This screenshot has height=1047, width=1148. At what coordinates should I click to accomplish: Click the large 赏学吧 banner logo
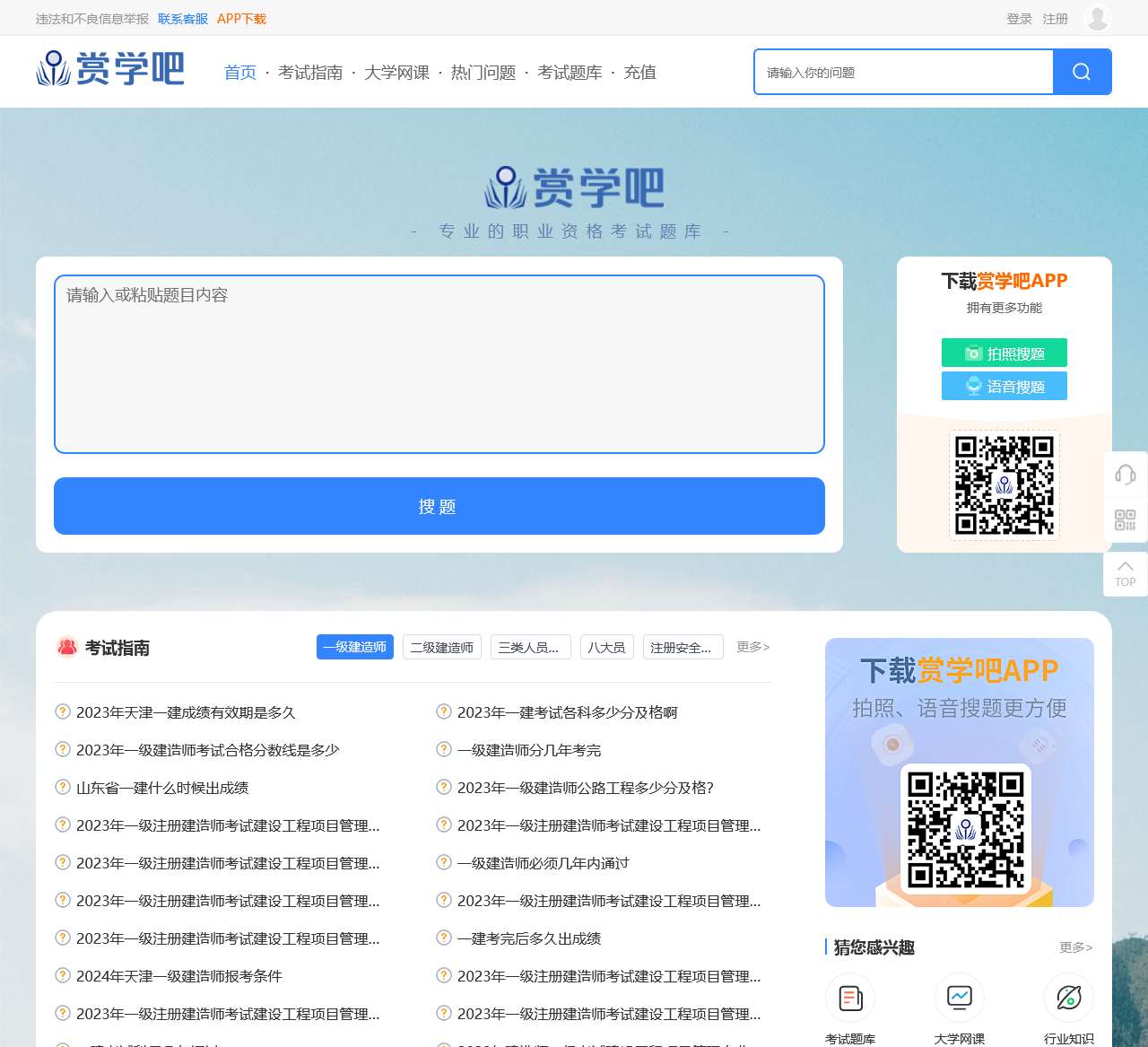[574, 188]
